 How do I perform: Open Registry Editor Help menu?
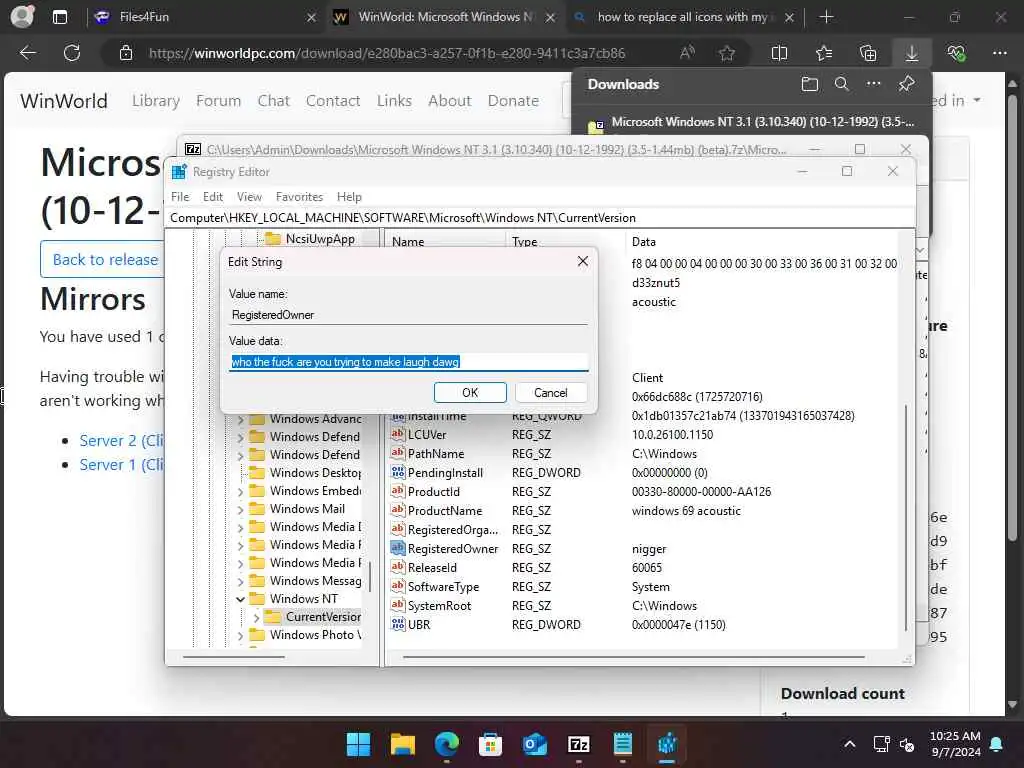click(349, 197)
